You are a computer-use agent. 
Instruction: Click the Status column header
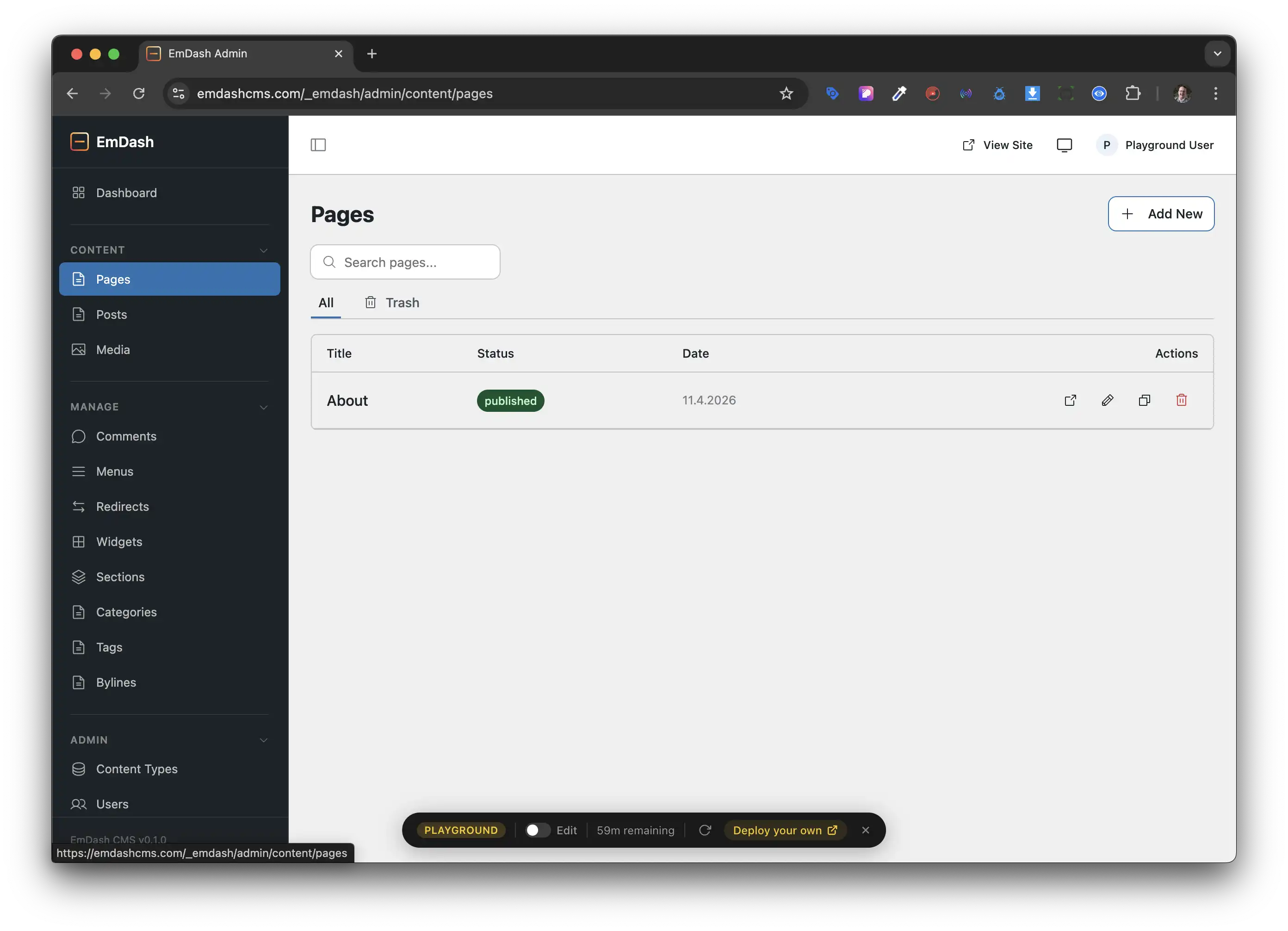click(495, 354)
